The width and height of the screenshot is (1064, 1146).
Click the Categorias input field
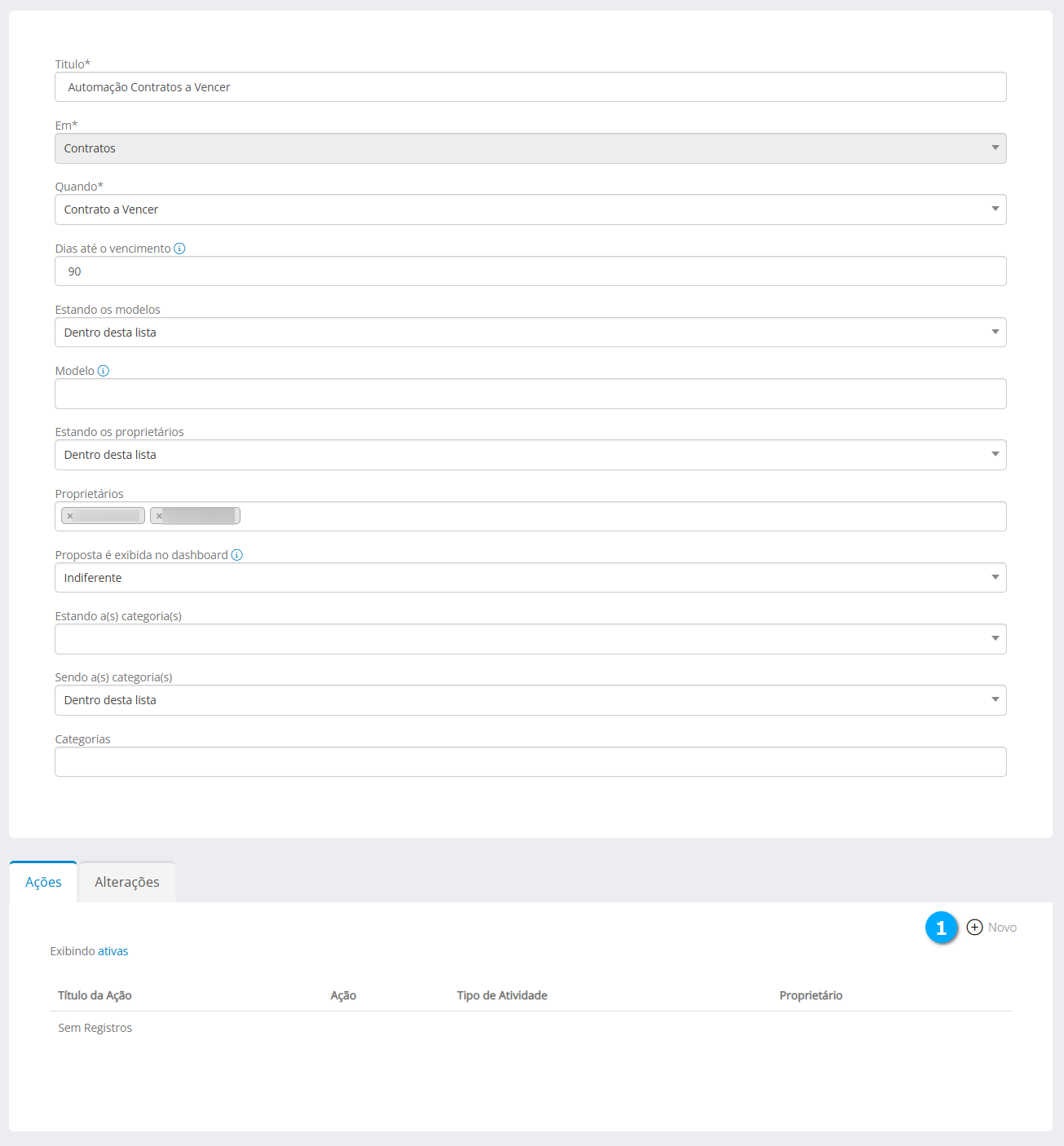530,762
